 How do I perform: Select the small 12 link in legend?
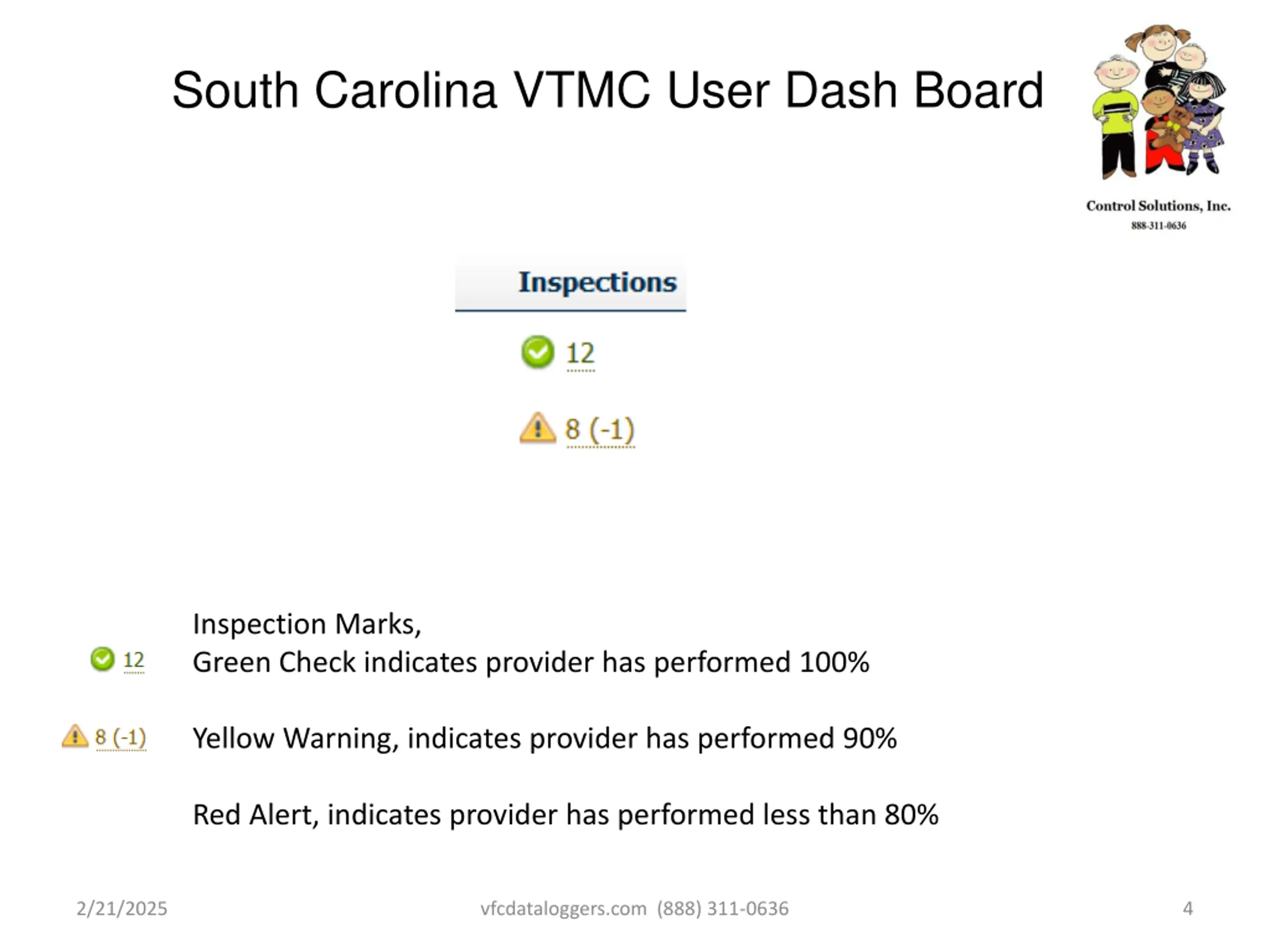tap(134, 660)
